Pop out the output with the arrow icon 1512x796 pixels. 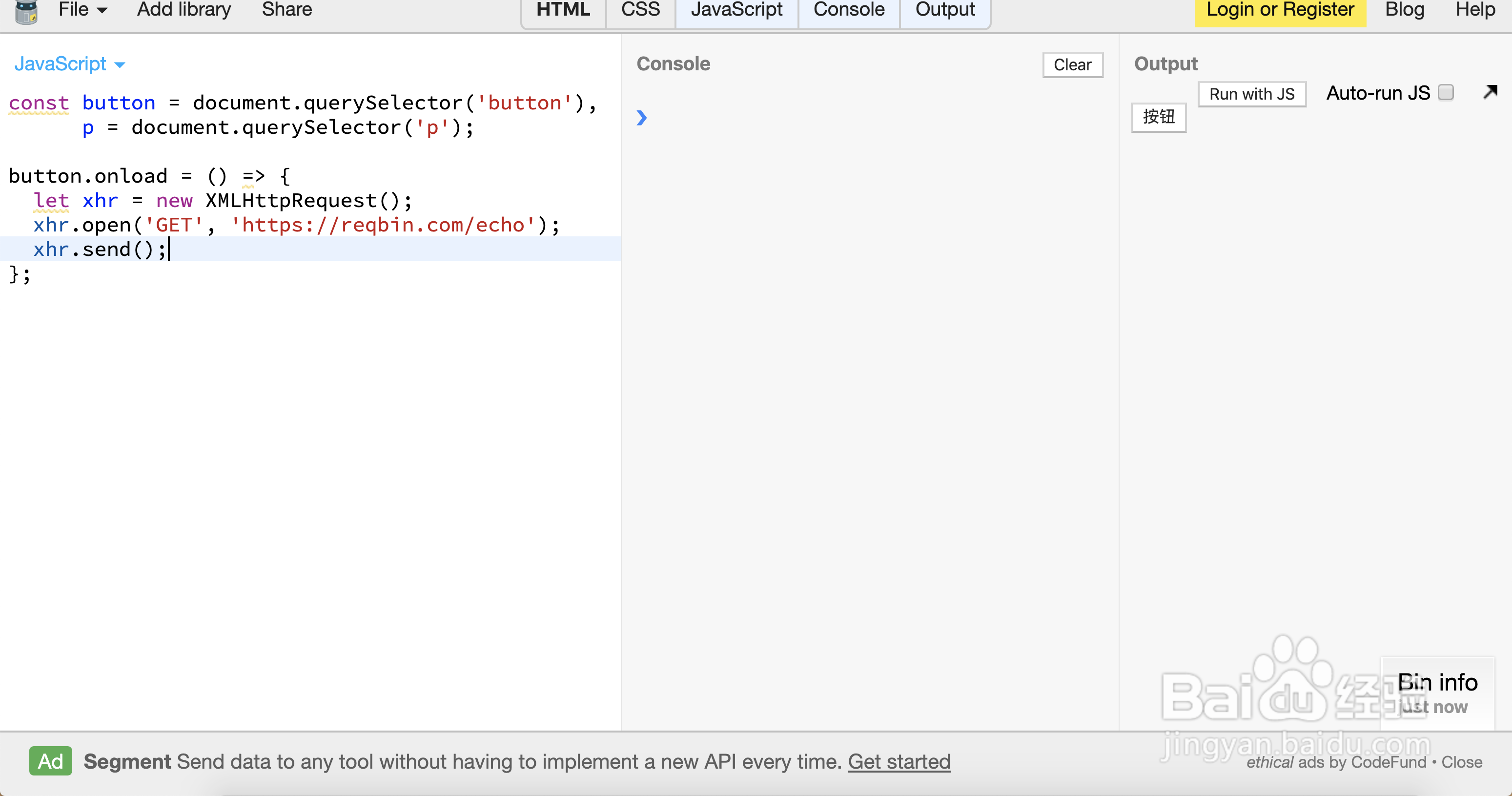click(1490, 92)
